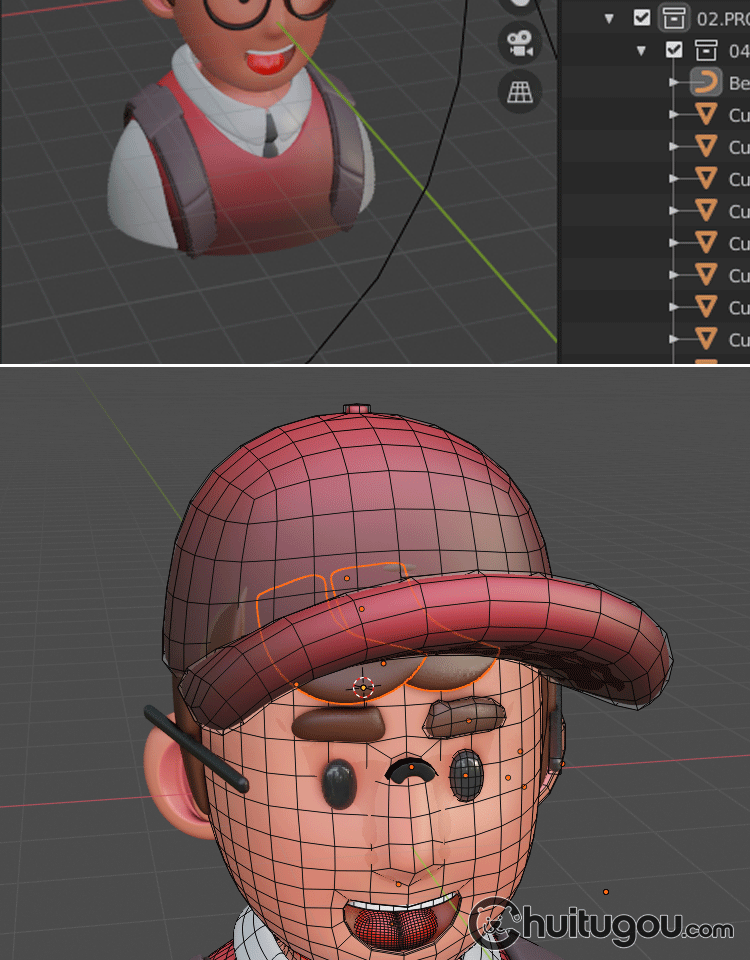Collapse the 04 collection
Viewport: 750px width, 960px height.
pyautogui.click(x=641, y=50)
